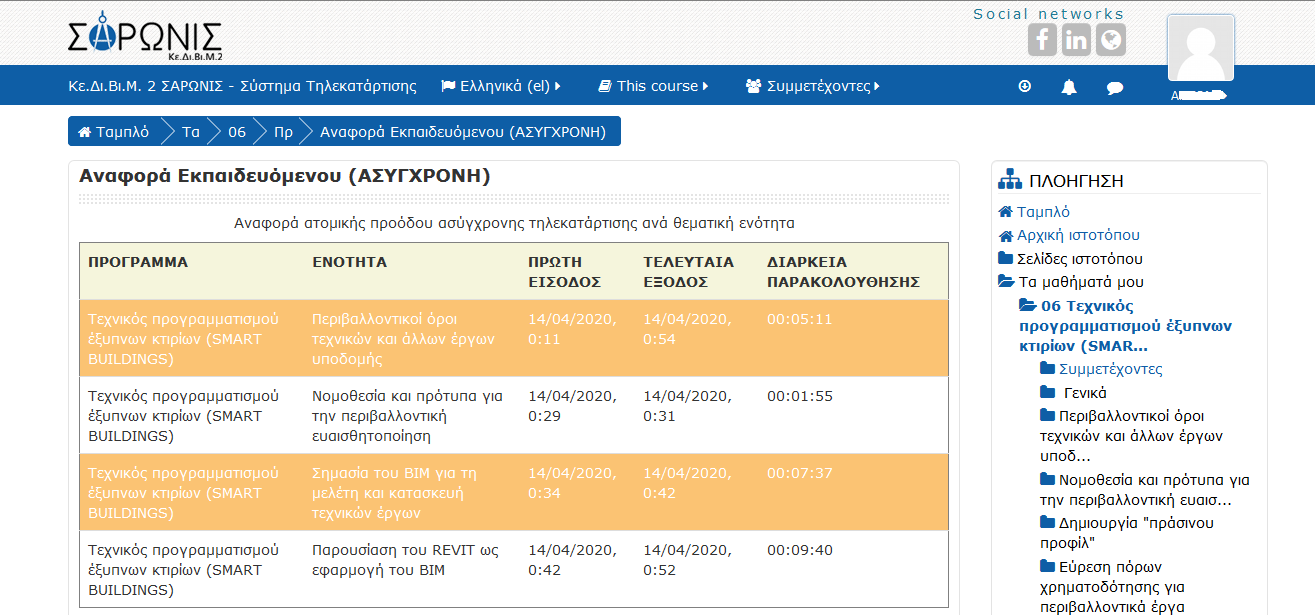
Task: Open the Facebook social network icon
Action: point(1042,40)
